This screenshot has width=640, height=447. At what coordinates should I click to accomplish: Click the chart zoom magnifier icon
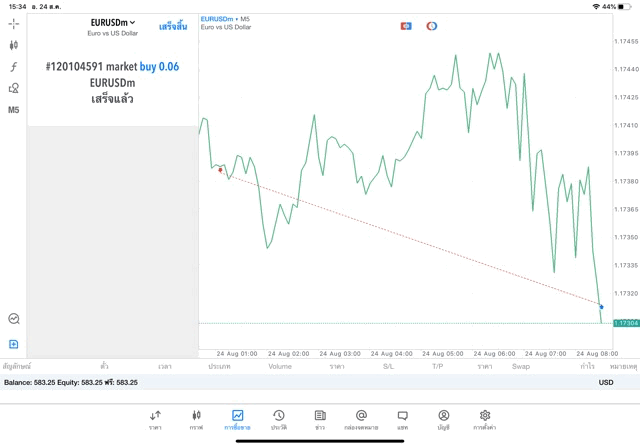[x=14, y=318]
